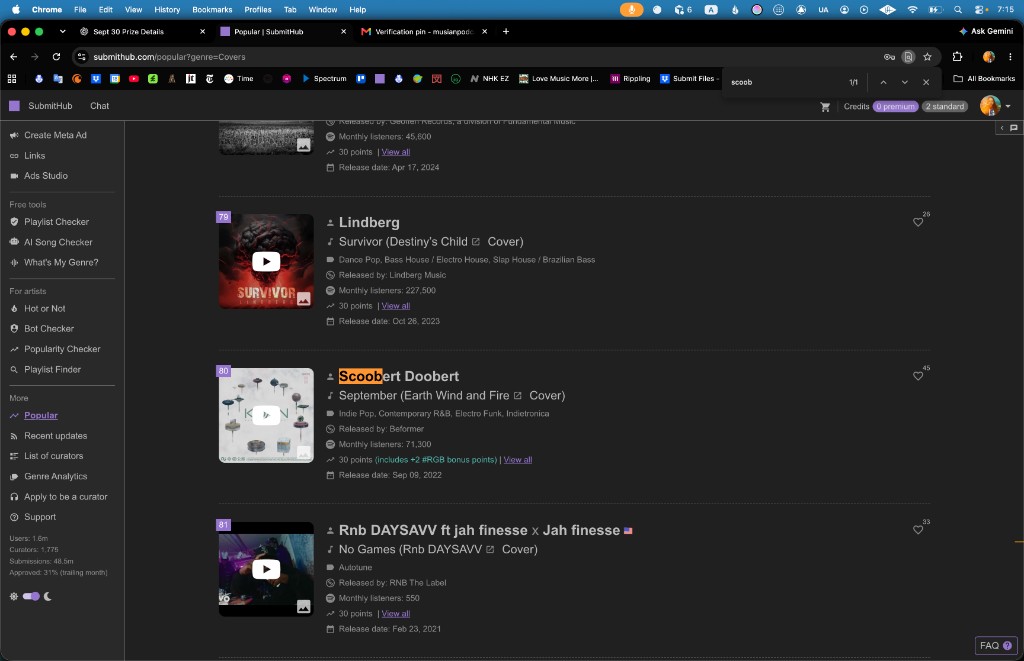Open the FAQ button
The width and height of the screenshot is (1024, 661).
(x=996, y=645)
